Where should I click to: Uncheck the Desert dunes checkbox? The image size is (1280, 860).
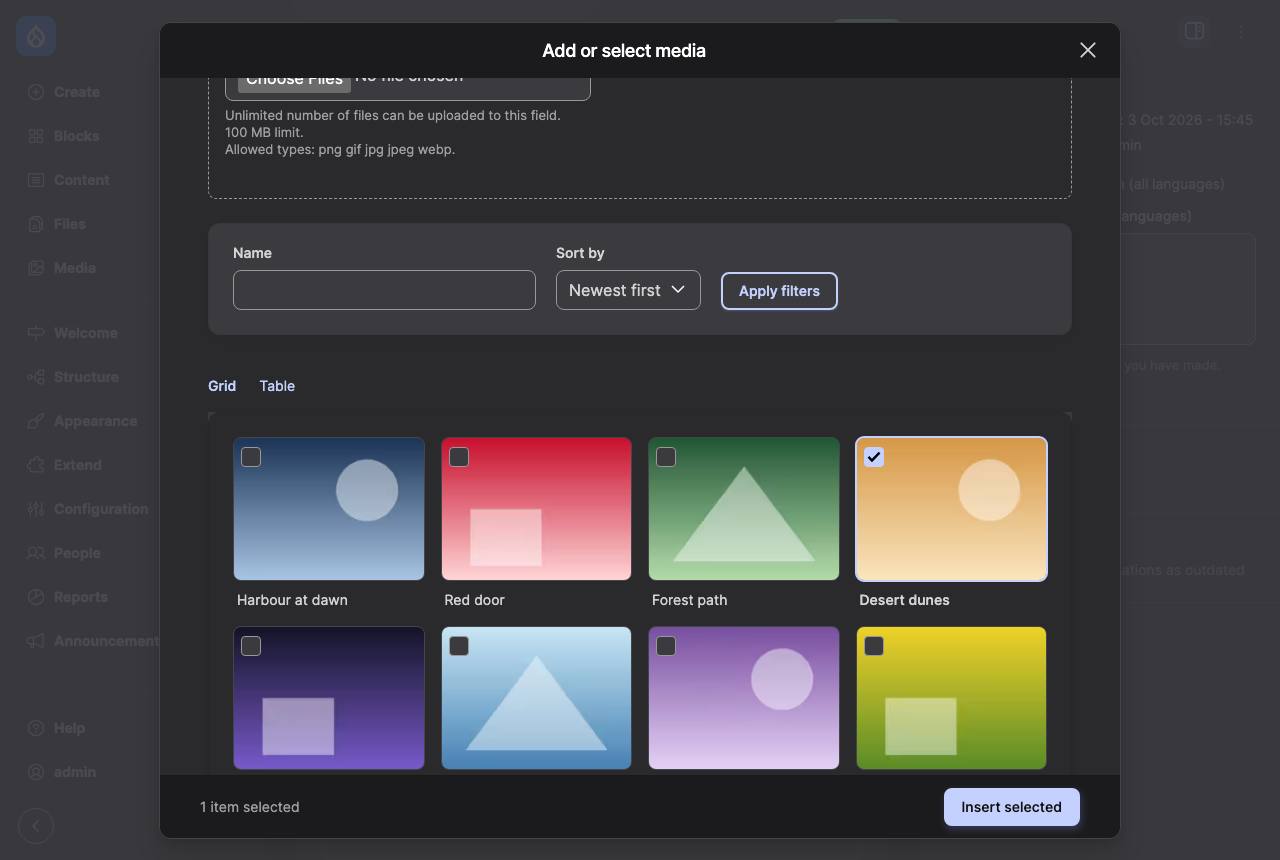pyautogui.click(x=874, y=457)
